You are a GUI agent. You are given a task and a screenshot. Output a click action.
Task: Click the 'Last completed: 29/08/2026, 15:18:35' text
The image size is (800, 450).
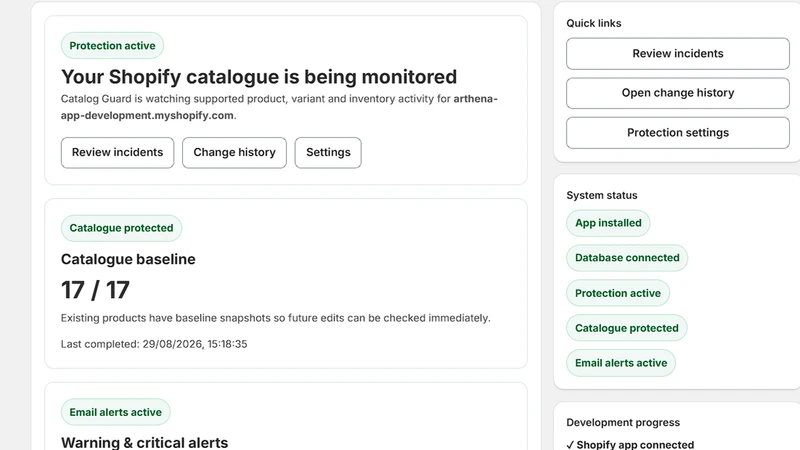(x=154, y=344)
